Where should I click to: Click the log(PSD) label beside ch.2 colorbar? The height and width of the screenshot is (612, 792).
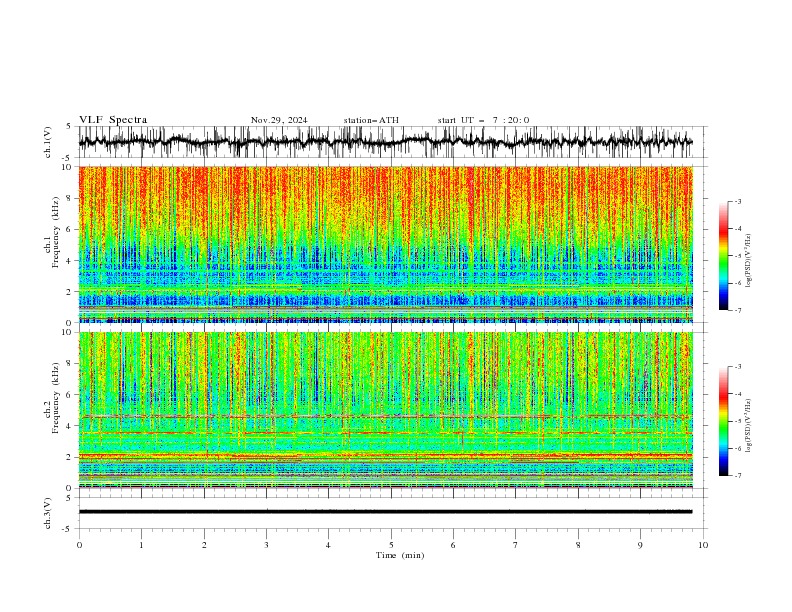pyautogui.click(x=748, y=426)
